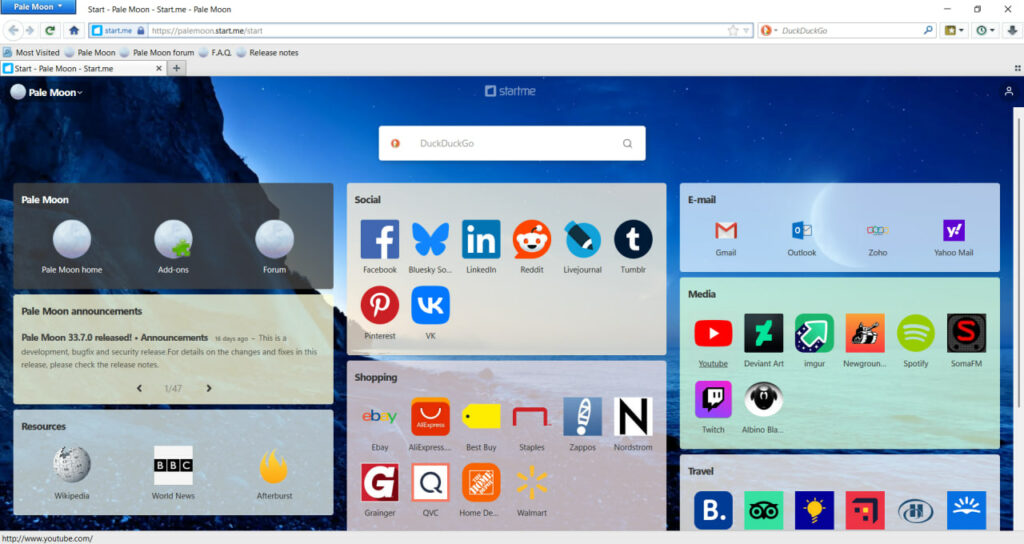
Task: Click the VK shortcut icon
Action: [x=430, y=305]
